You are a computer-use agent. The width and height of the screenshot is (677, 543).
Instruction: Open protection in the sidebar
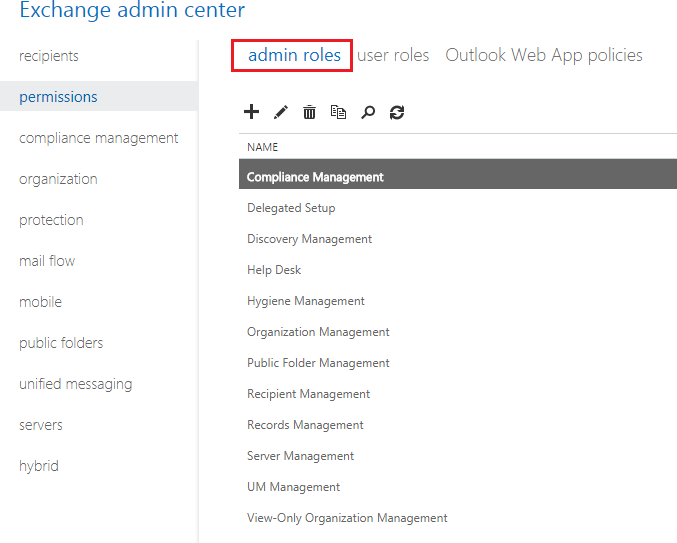[x=51, y=220]
